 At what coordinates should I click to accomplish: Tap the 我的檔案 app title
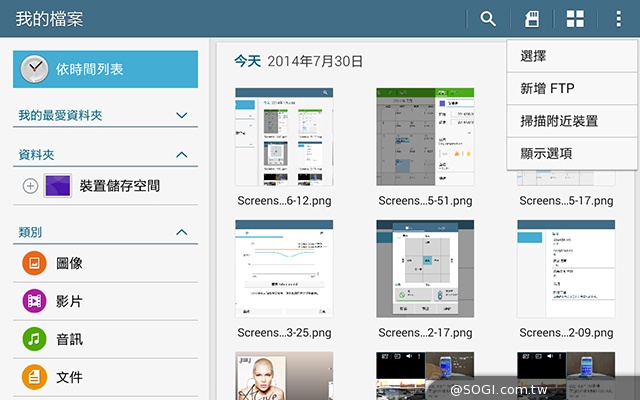coord(49,19)
